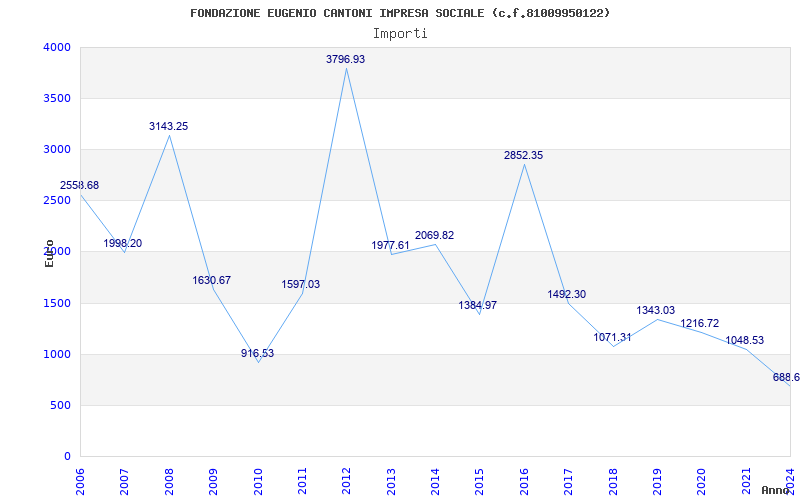This screenshot has width=800, height=500.
Task: Click the 3796.93 peak data label
Action: [345, 60]
